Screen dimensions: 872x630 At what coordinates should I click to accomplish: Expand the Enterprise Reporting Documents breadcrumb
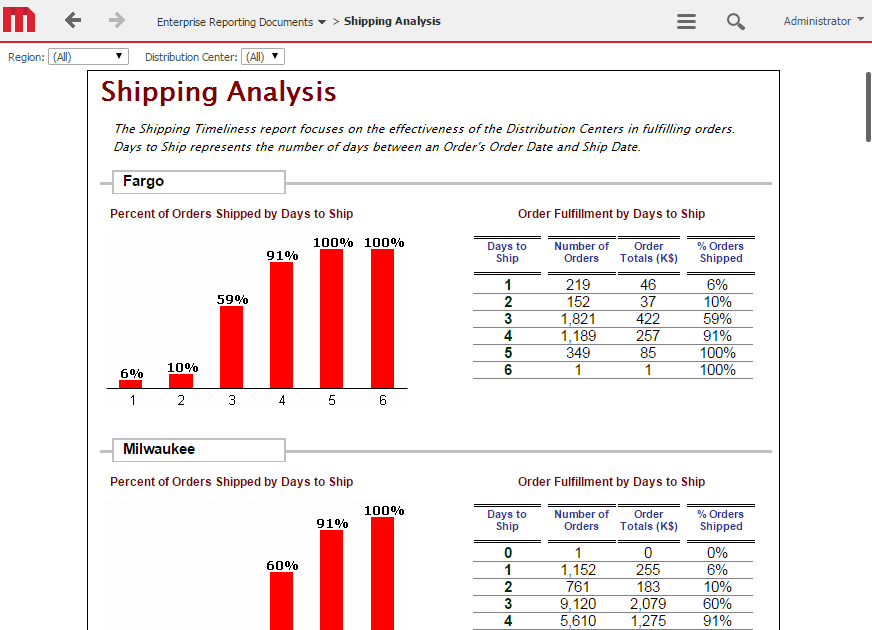pos(241,21)
